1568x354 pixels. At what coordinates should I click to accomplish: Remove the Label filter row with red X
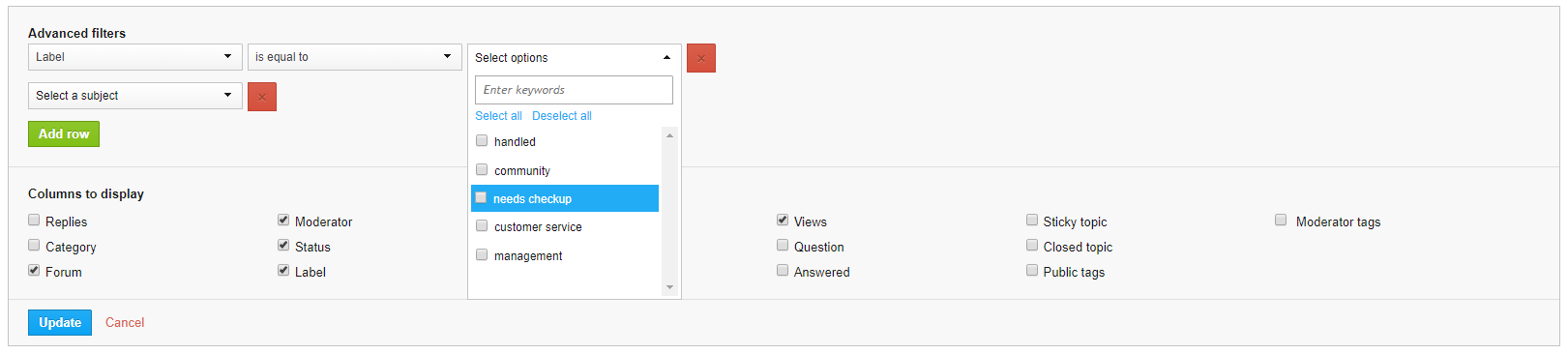tap(701, 58)
